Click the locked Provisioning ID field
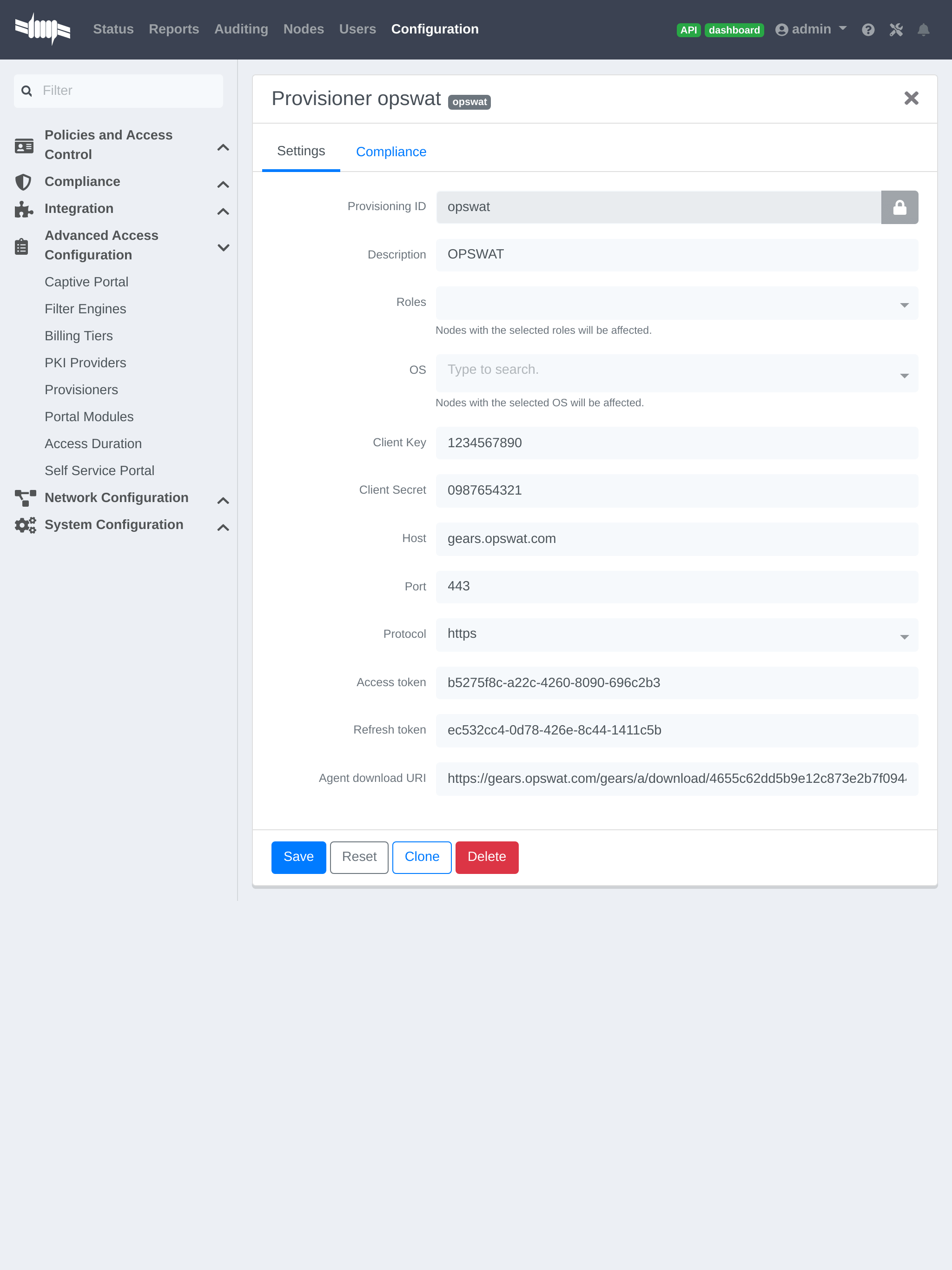952x1270 pixels. tap(658, 207)
